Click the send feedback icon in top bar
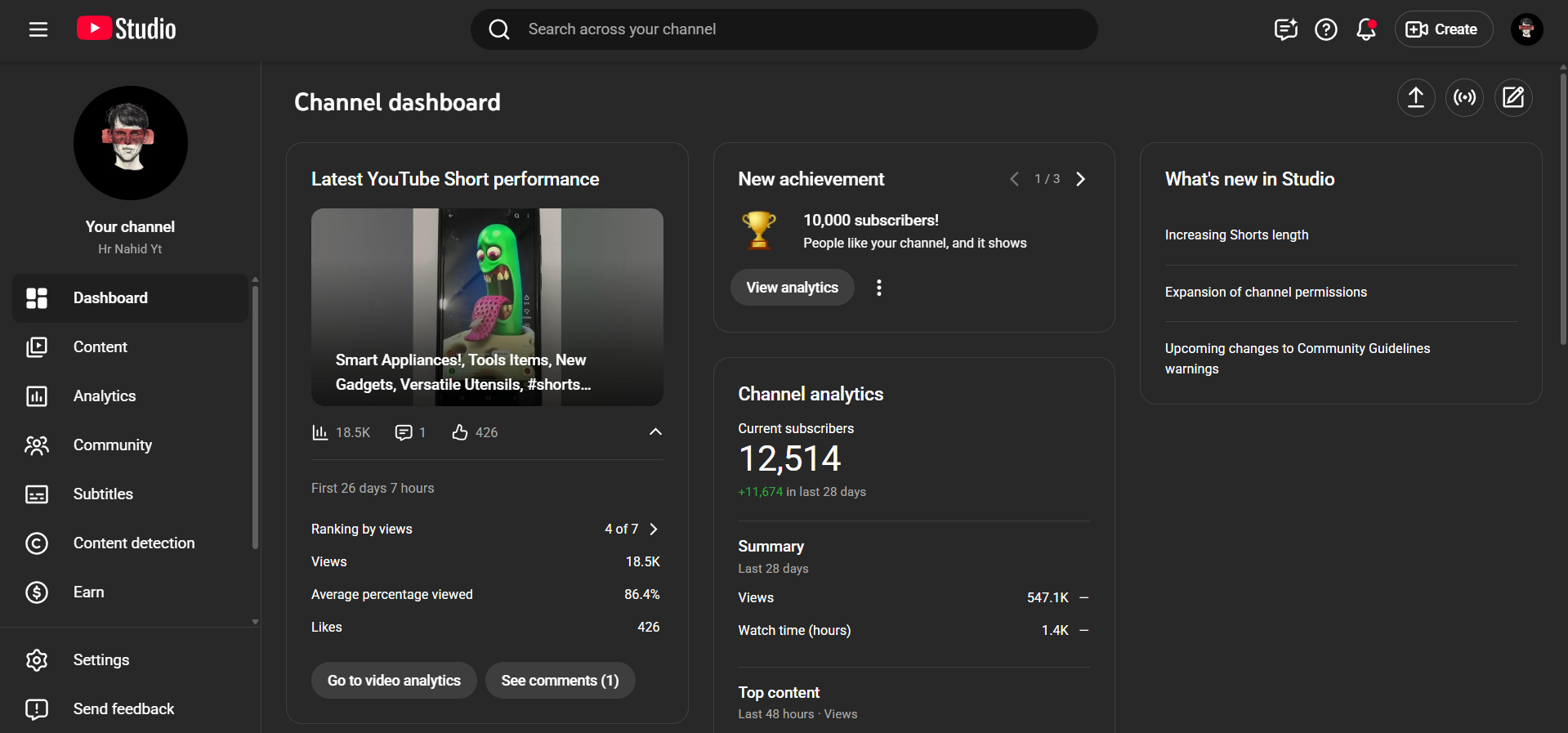The height and width of the screenshot is (733, 1568). (x=1285, y=29)
